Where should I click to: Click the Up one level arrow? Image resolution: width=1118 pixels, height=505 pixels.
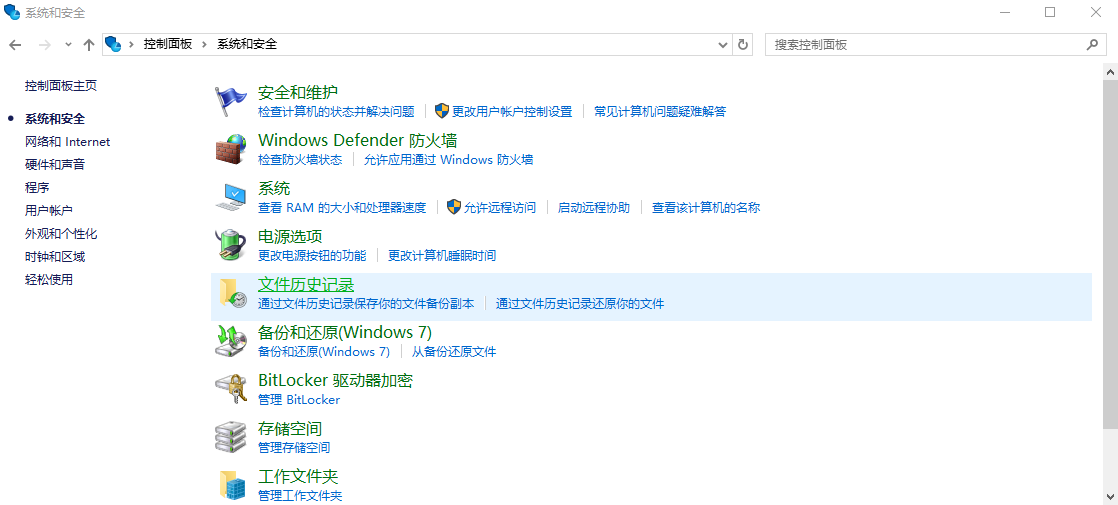click(x=88, y=44)
